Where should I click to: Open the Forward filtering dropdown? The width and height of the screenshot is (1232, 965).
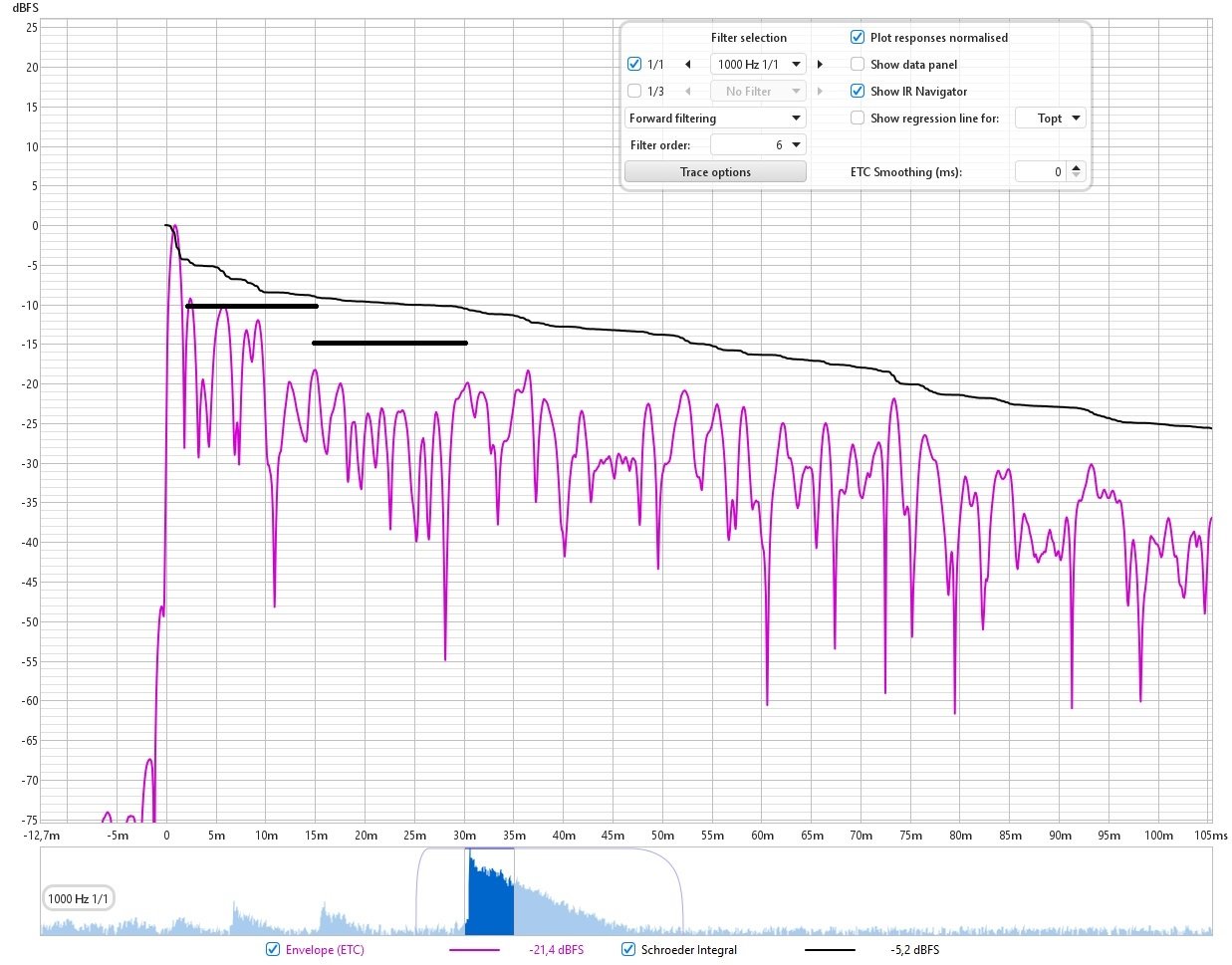(x=715, y=119)
